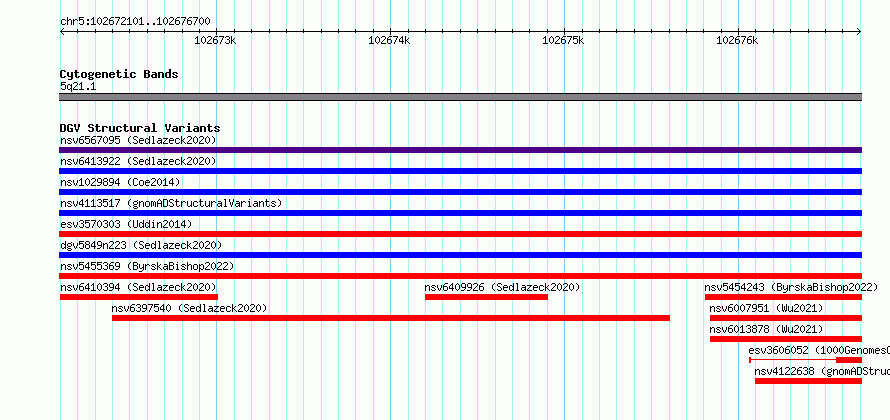Select the dark purple nsv6567095 variant bar
Screen dimensions: 890x420
tap(460, 150)
